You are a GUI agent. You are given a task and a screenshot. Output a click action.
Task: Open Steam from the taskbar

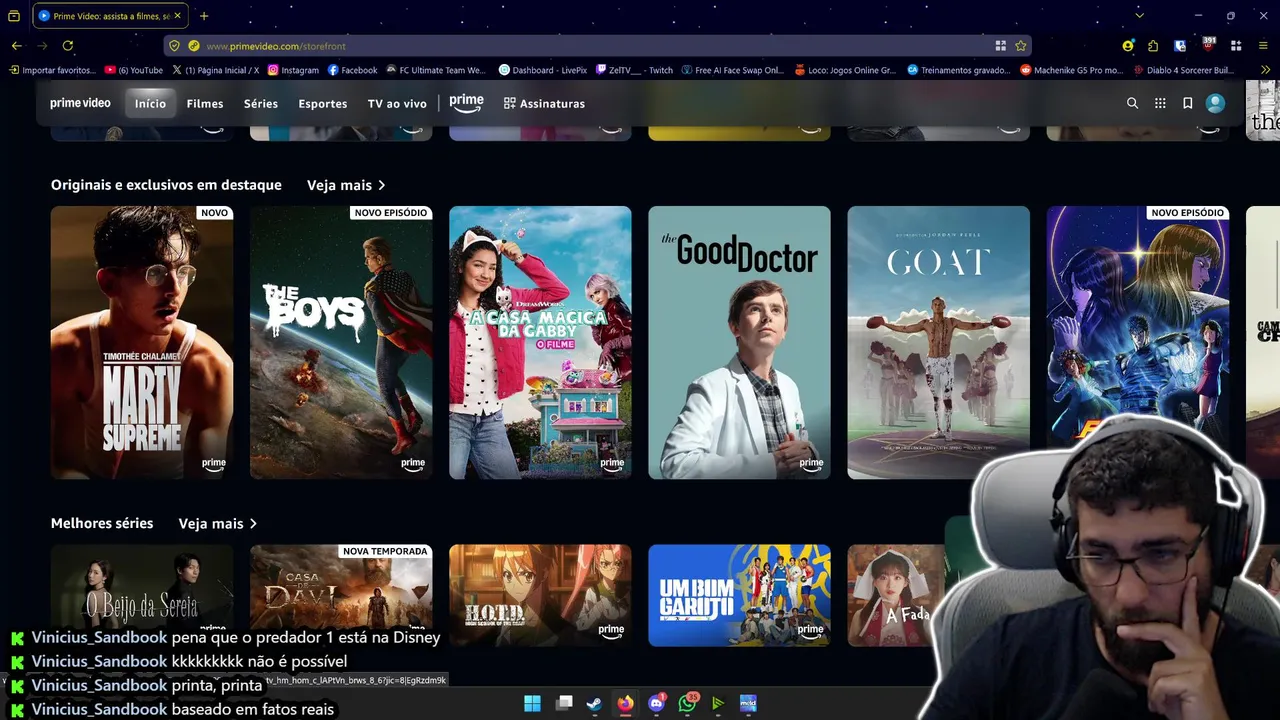(x=594, y=703)
